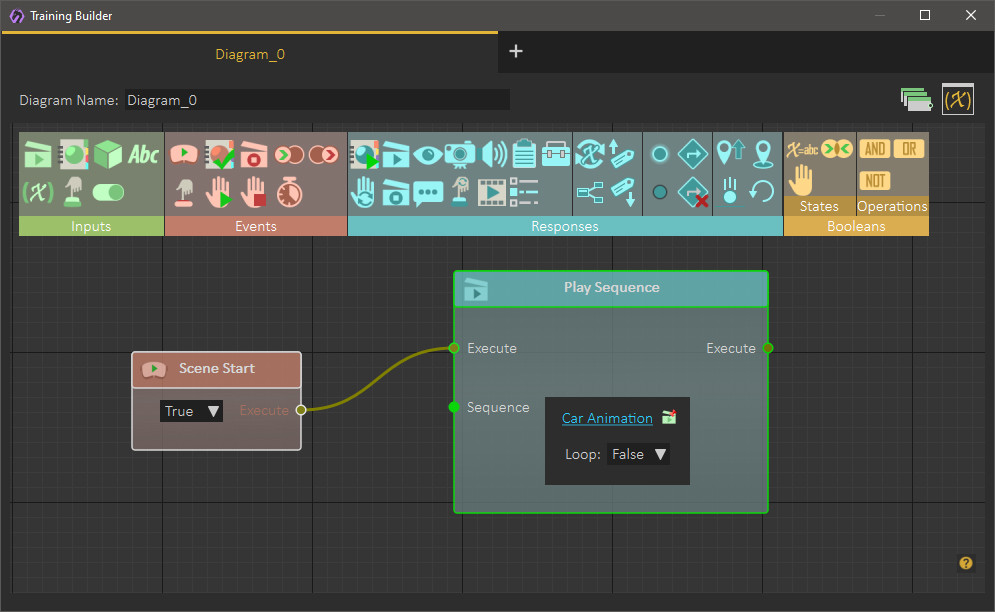
Task: Add the speaker sound response node
Action: click(x=494, y=154)
